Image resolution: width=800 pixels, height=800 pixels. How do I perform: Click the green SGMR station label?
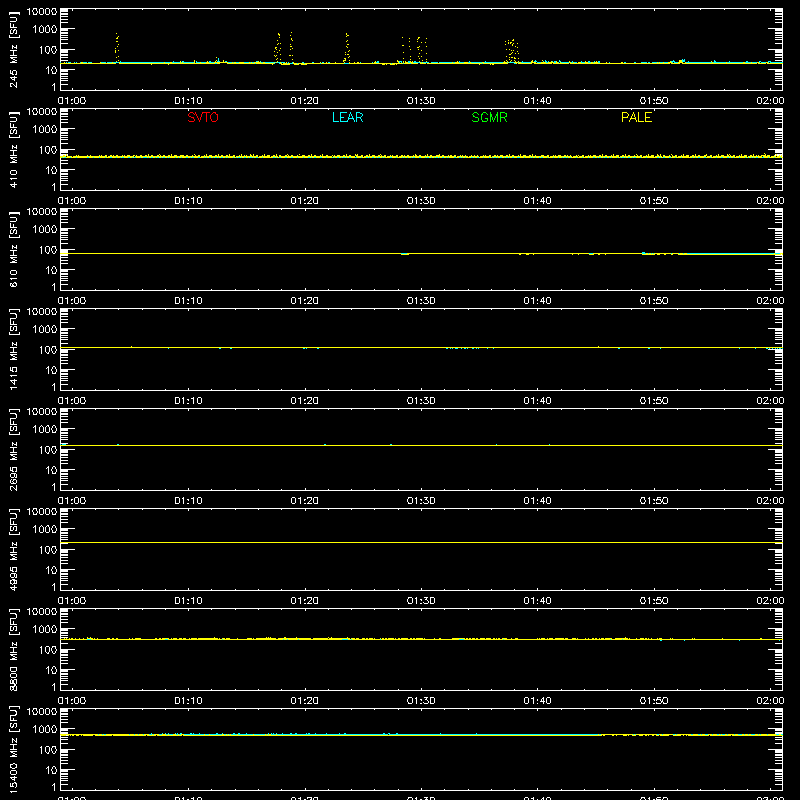489,117
